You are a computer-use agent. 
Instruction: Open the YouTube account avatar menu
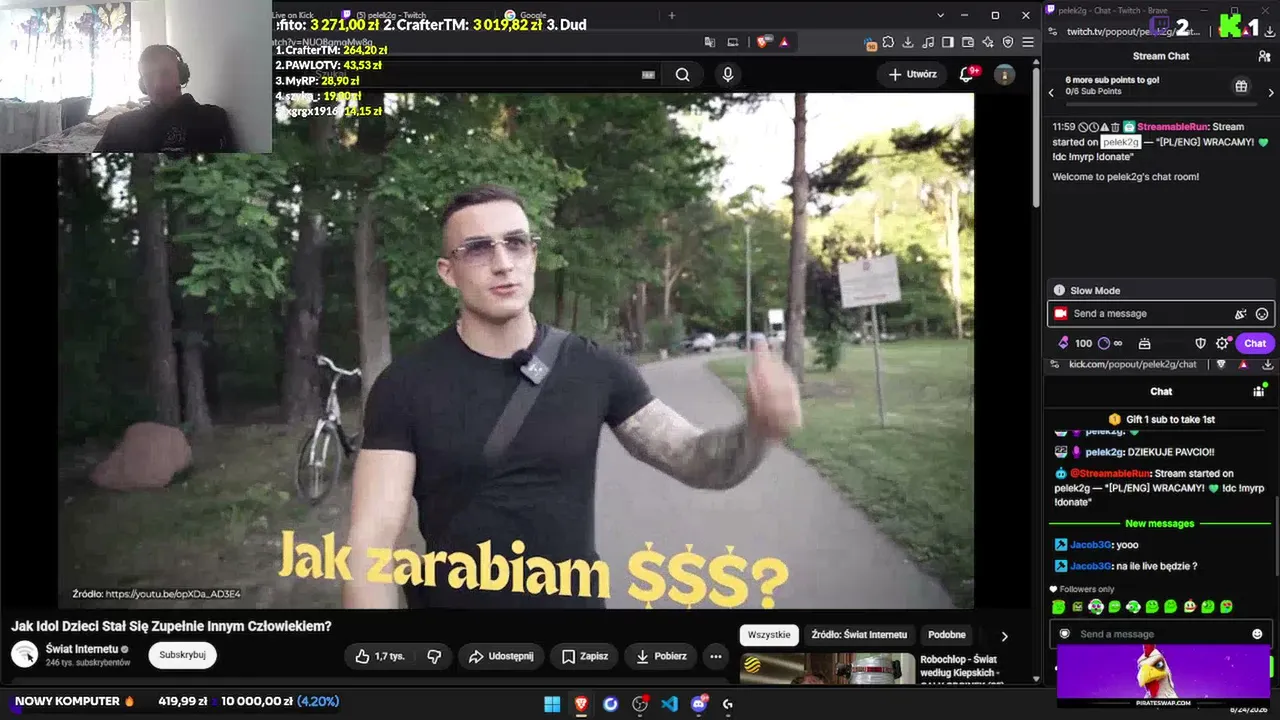pos(1005,74)
